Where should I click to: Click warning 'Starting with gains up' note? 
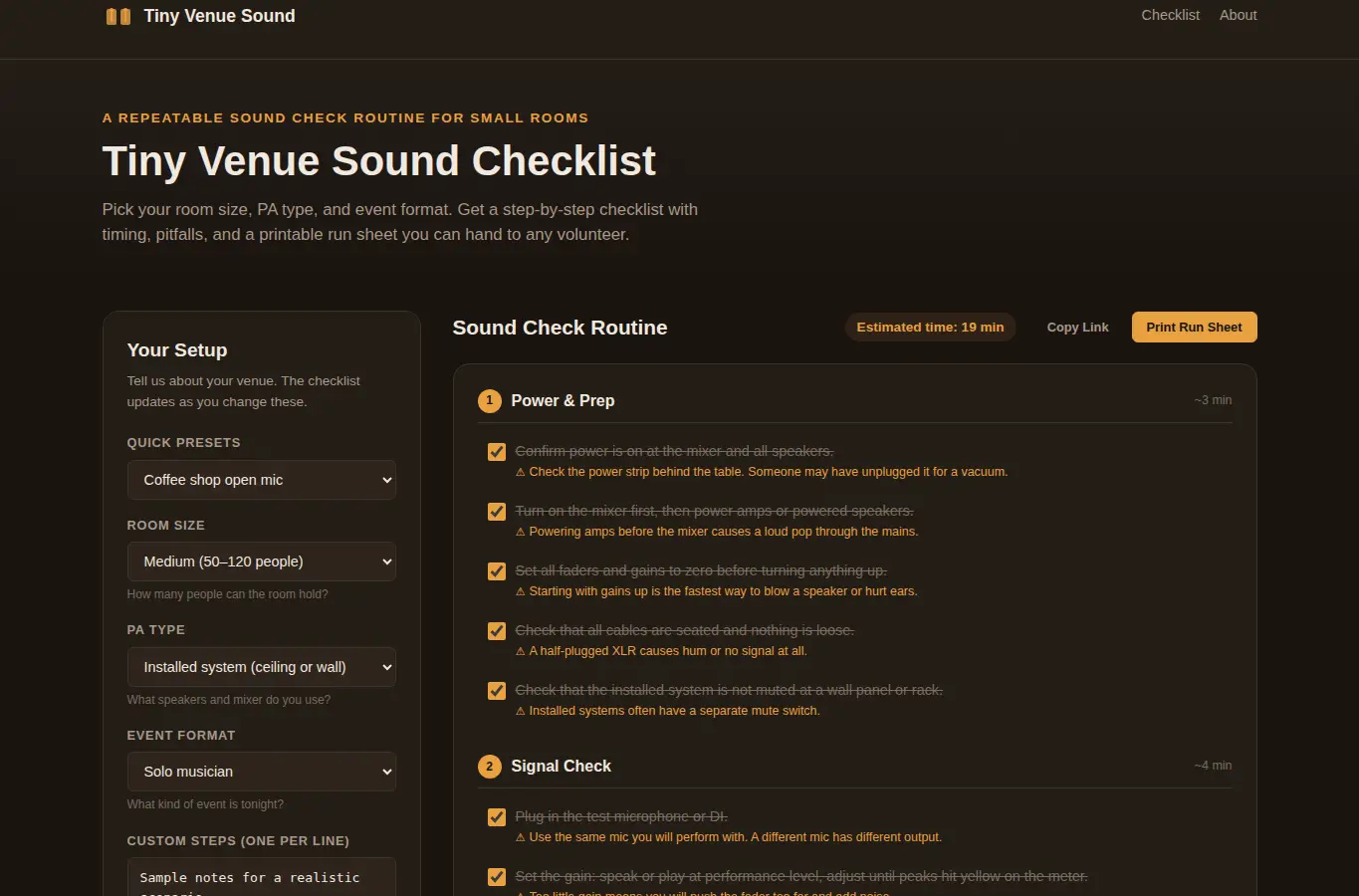[716, 591]
